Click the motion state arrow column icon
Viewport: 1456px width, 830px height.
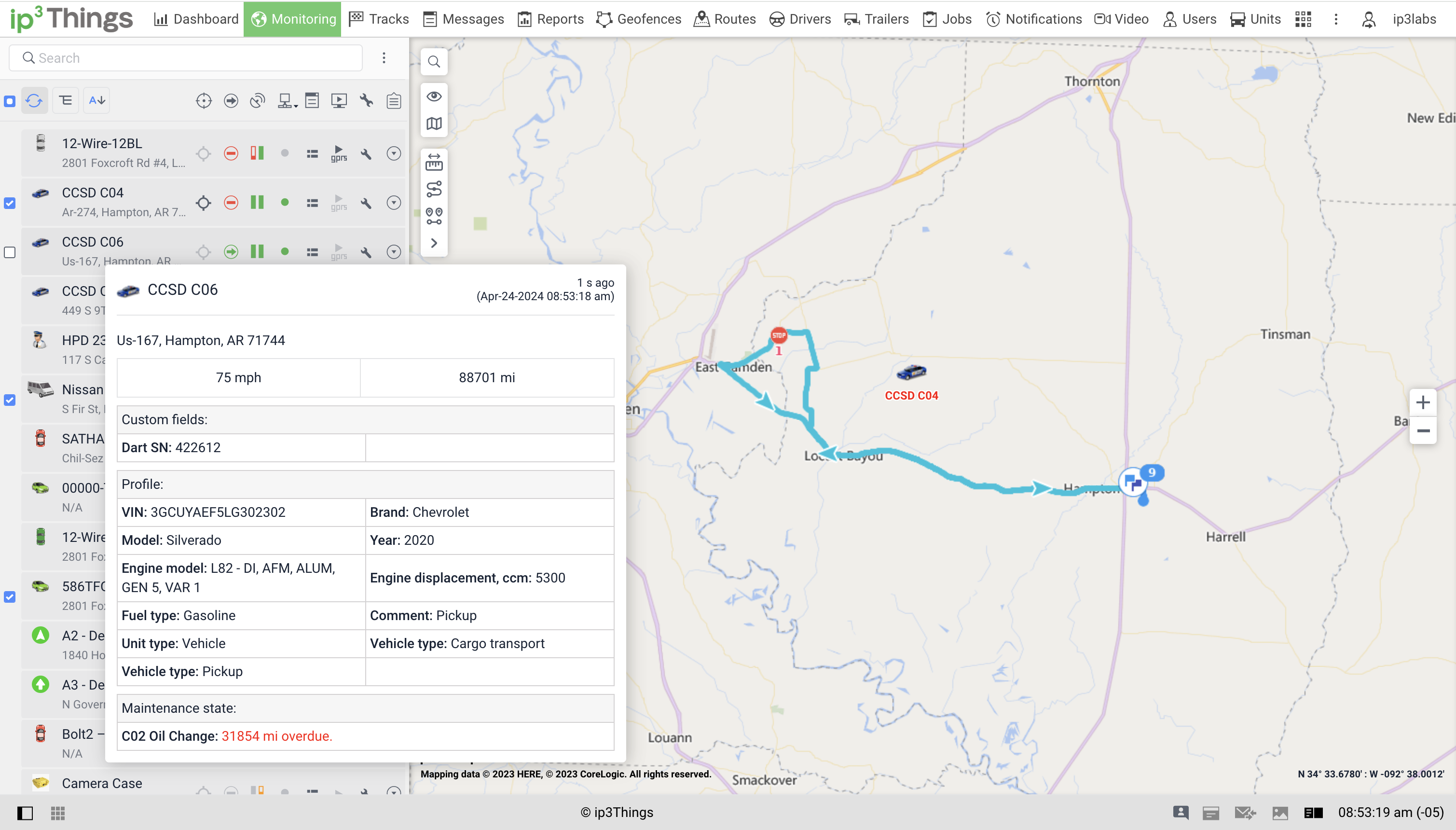pos(231,101)
